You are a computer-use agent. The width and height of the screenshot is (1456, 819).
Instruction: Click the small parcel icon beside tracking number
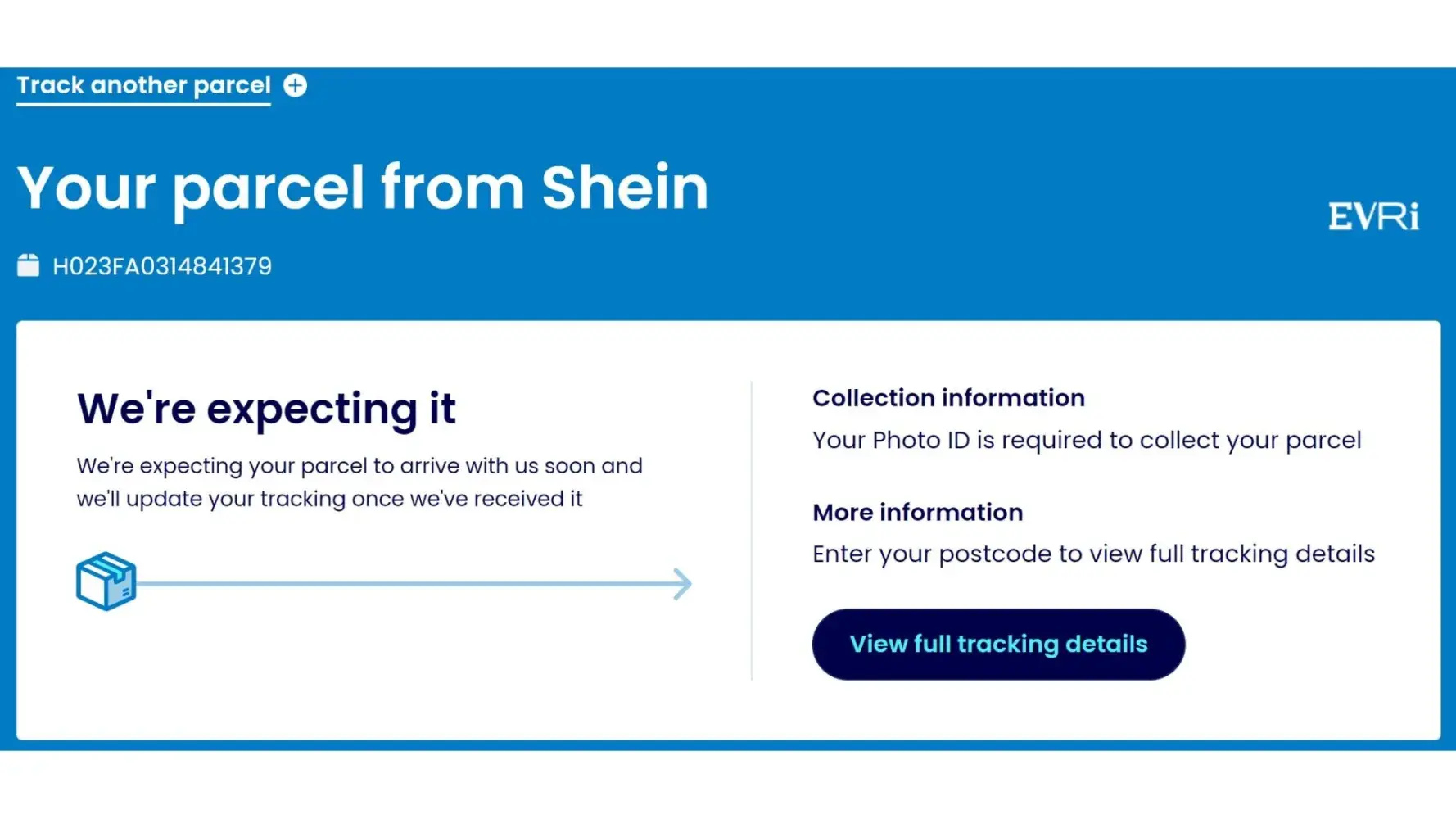(28, 265)
